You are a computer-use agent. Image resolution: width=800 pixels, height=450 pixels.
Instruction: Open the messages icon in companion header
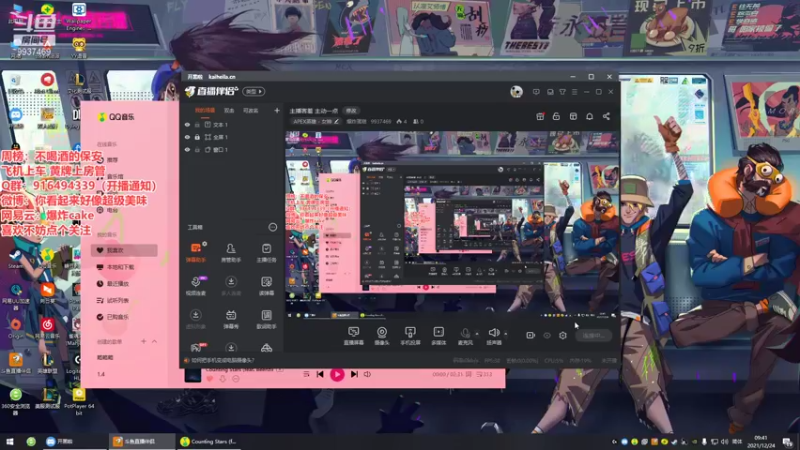pyautogui.click(x=536, y=92)
